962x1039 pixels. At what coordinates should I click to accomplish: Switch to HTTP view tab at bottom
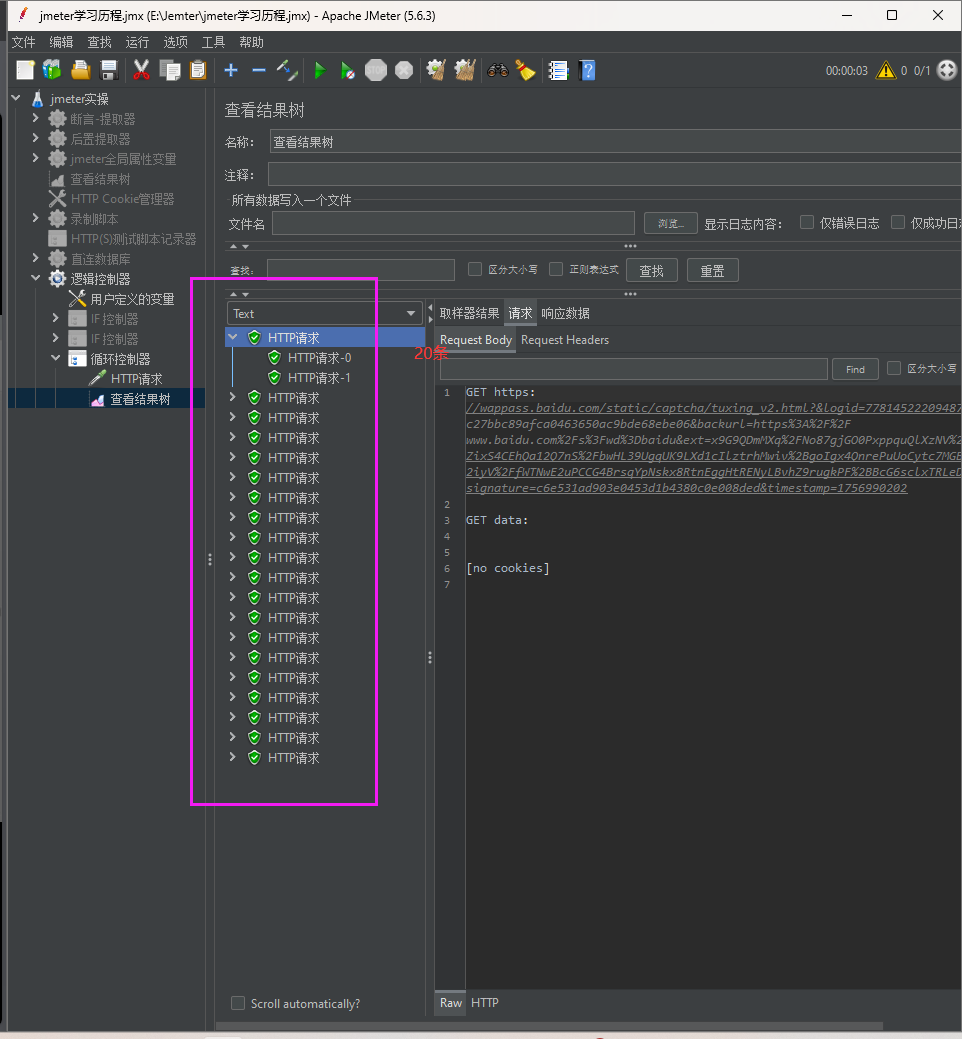click(x=484, y=1003)
